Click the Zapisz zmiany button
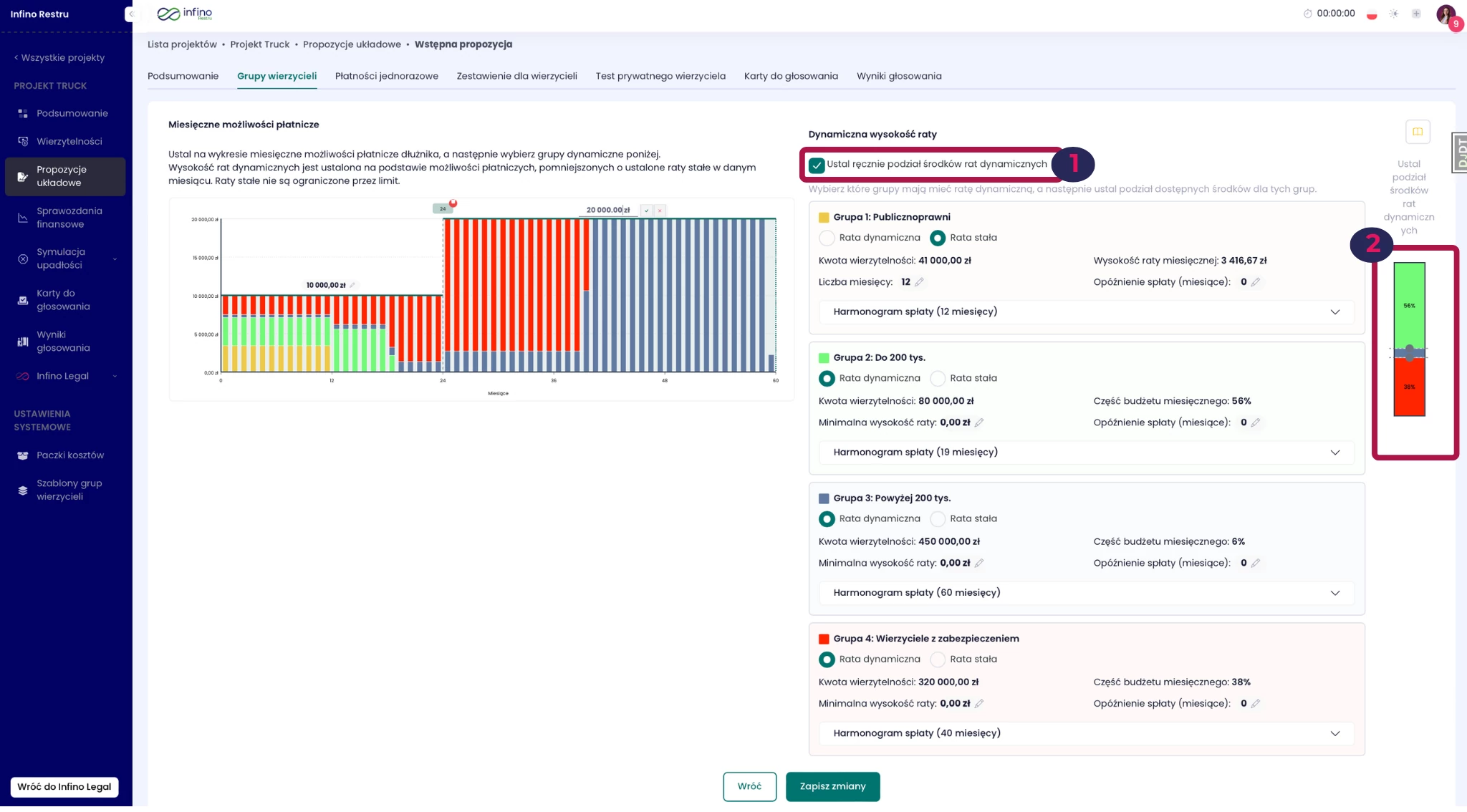 point(832,786)
